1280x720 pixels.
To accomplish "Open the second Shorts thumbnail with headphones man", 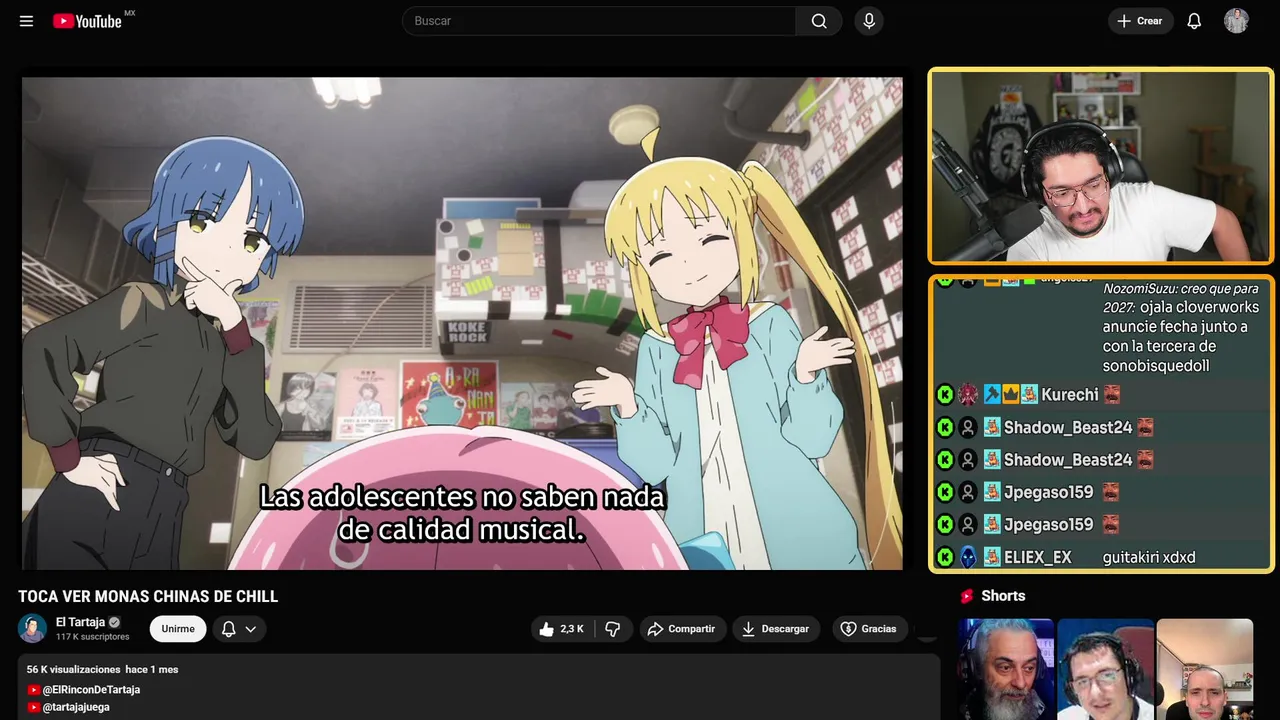I will pyautogui.click(x=1105, y=669).
